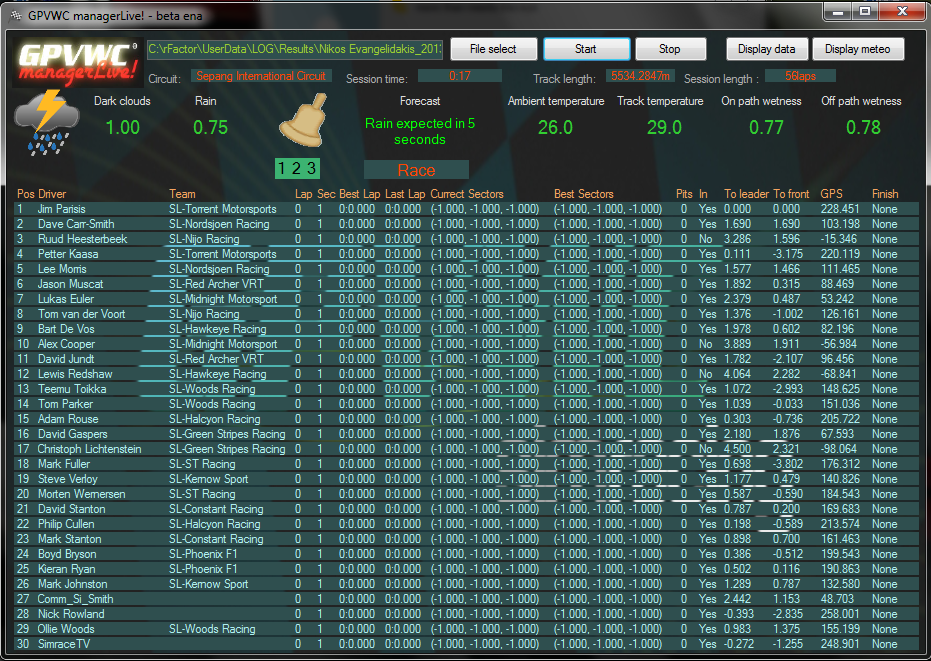
Task: Click the To leader value 2.442 for Comm_Si_Smith
Action: click(737, 599)
